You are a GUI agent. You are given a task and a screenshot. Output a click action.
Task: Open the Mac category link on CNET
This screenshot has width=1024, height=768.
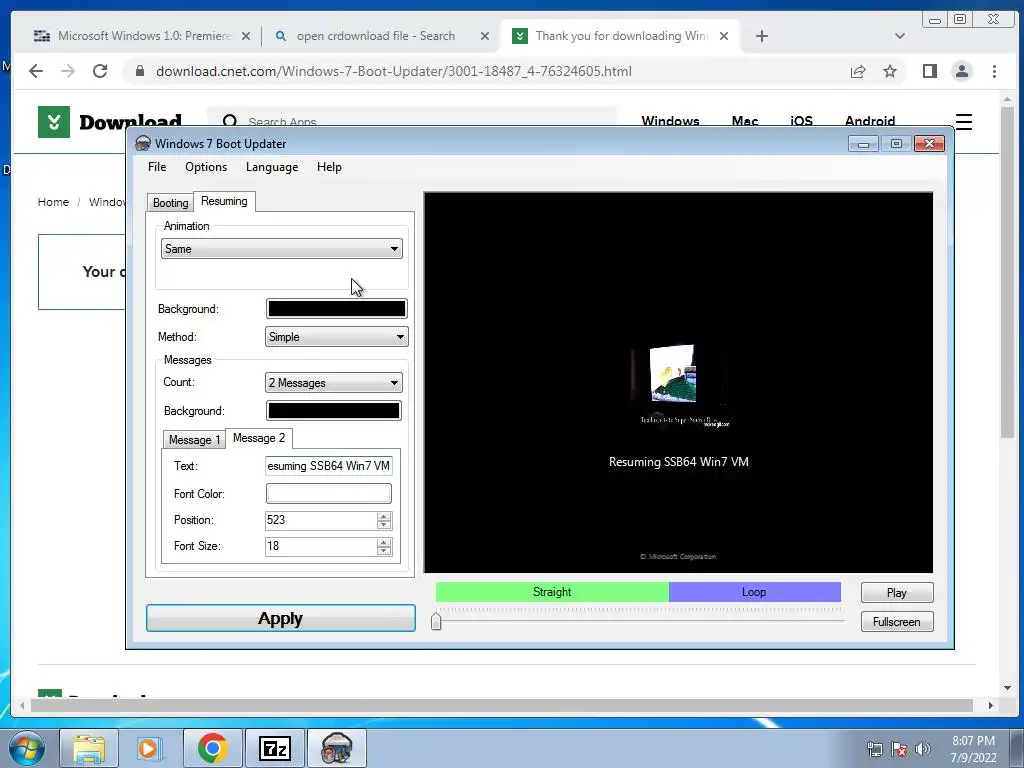click(x=744, y=121)
